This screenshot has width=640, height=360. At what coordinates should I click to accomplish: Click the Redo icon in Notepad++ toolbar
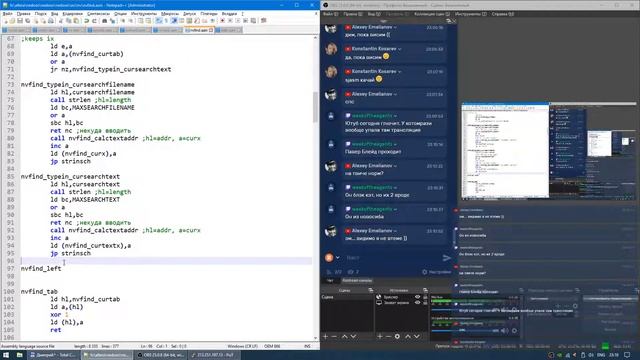pyautogui.click(x=94, y=21)
